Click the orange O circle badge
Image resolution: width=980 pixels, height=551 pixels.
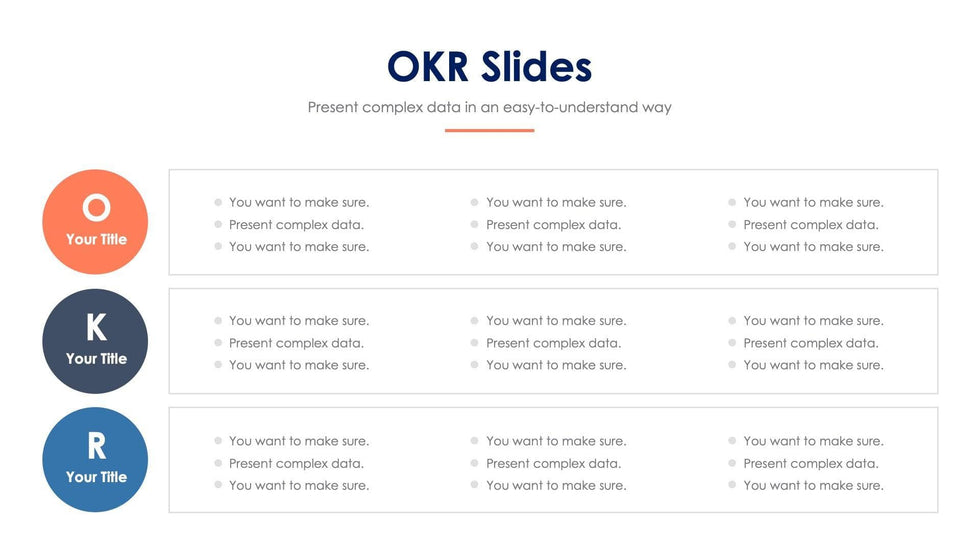95,222
